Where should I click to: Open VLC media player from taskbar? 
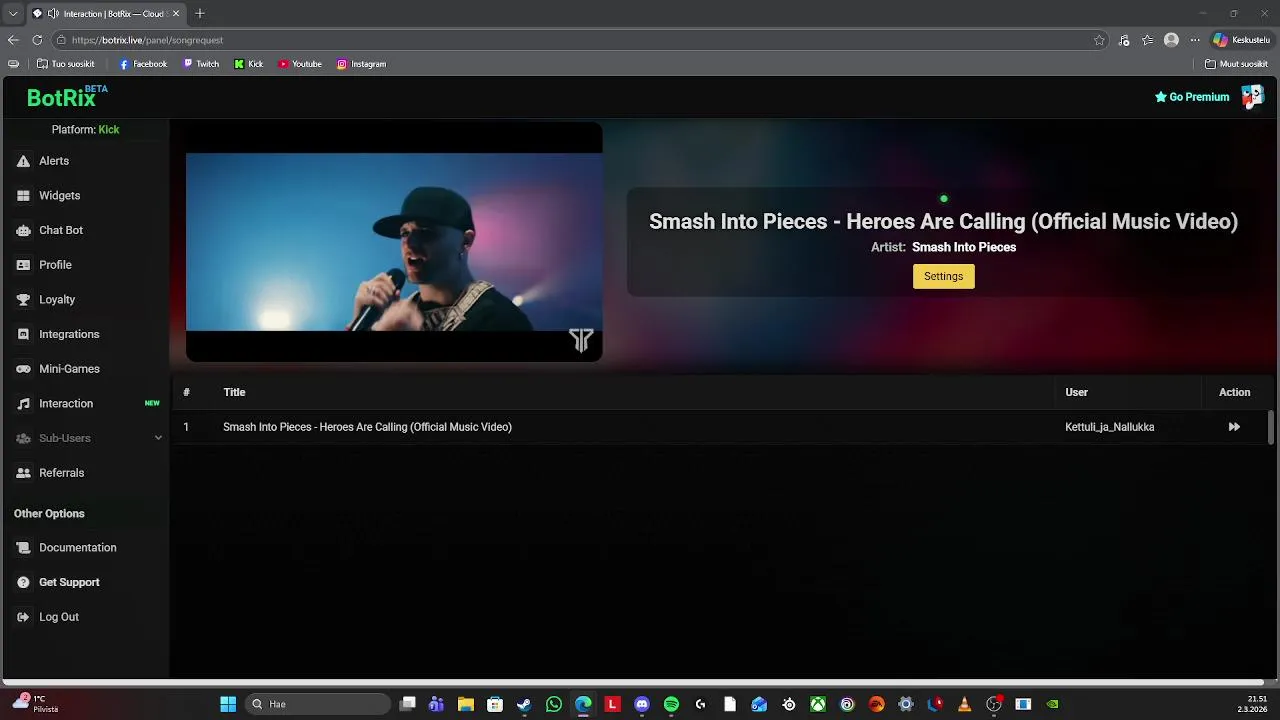point(964,704)
